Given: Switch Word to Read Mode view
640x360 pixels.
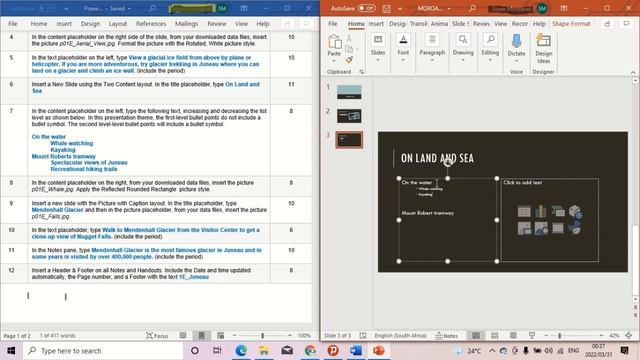Looking at the screenshot, I should coord(183,336).
